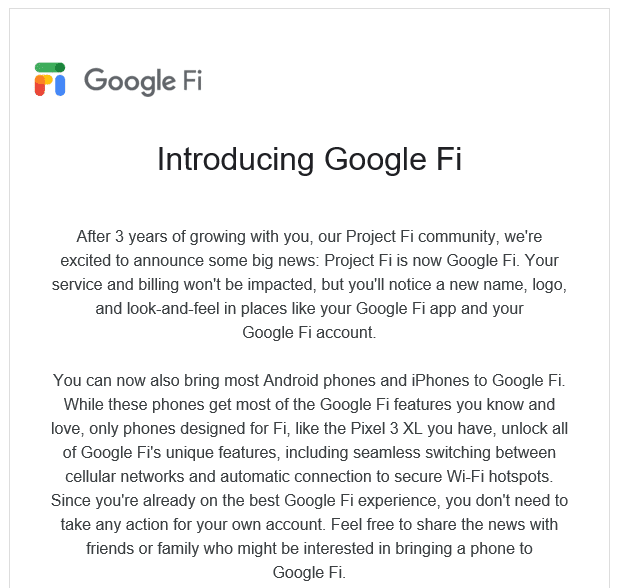Click the multicolored Google Fi logo icon
The image size is (624, 588).
click(50, 79)
